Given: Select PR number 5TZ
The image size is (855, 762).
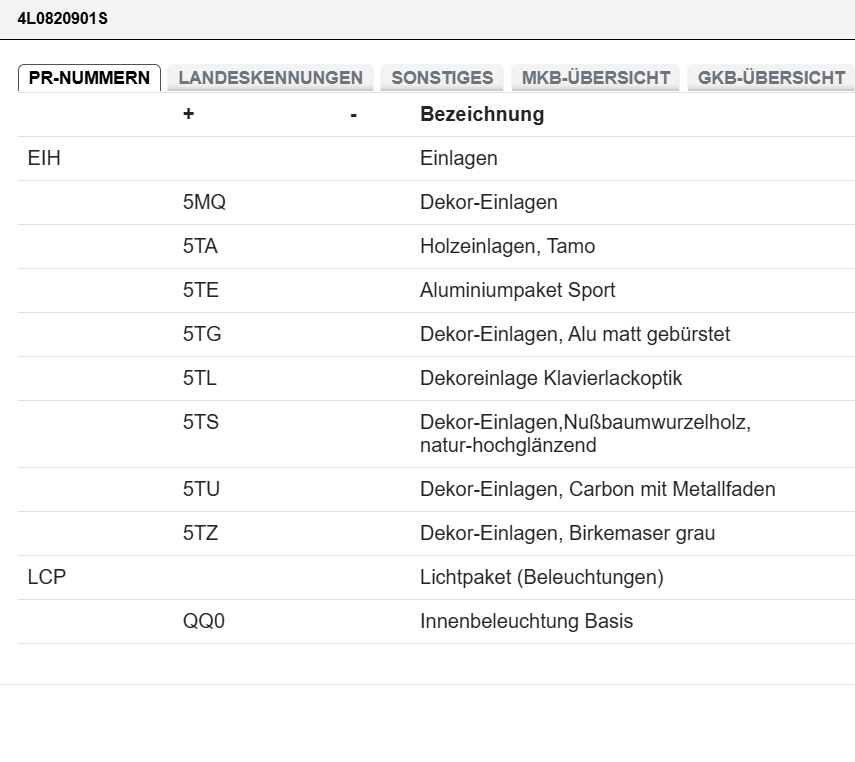Looking at the screenshot, I should click(200, 533).
